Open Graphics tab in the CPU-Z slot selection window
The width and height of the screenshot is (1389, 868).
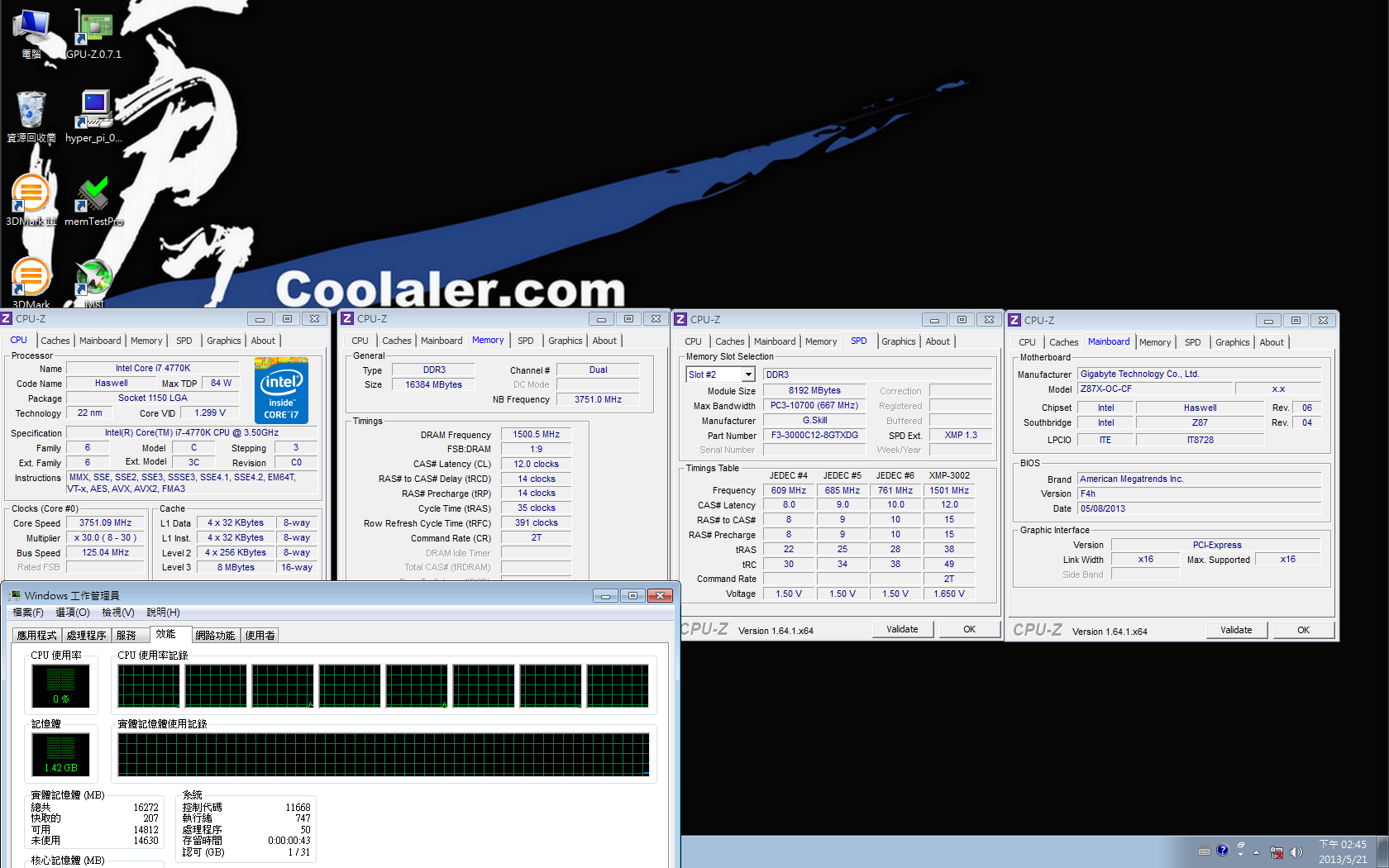[x=899, y=341]
